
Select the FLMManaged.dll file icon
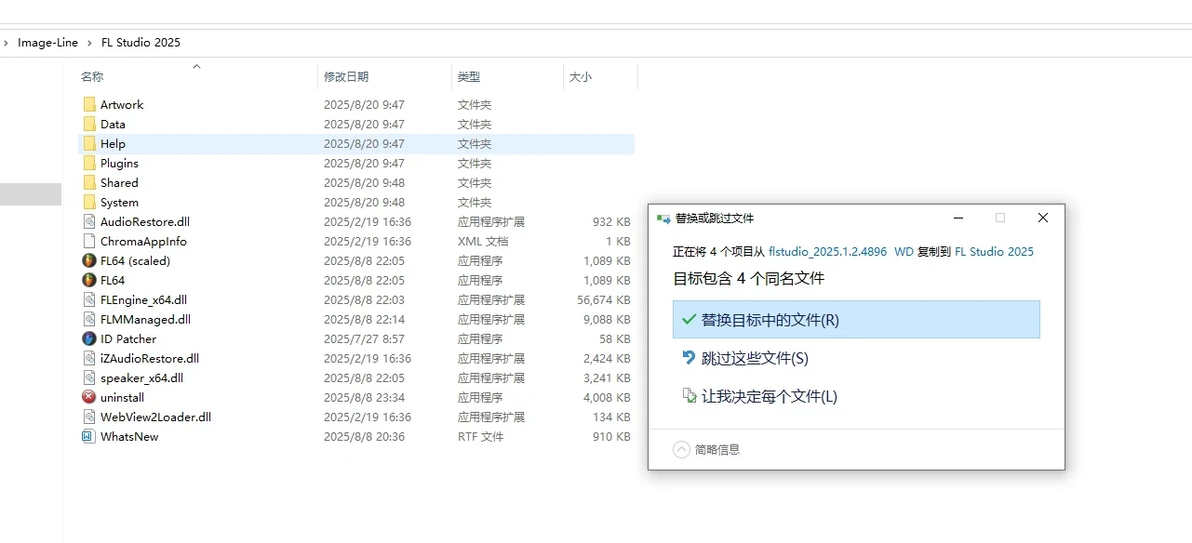pos(89,319)
